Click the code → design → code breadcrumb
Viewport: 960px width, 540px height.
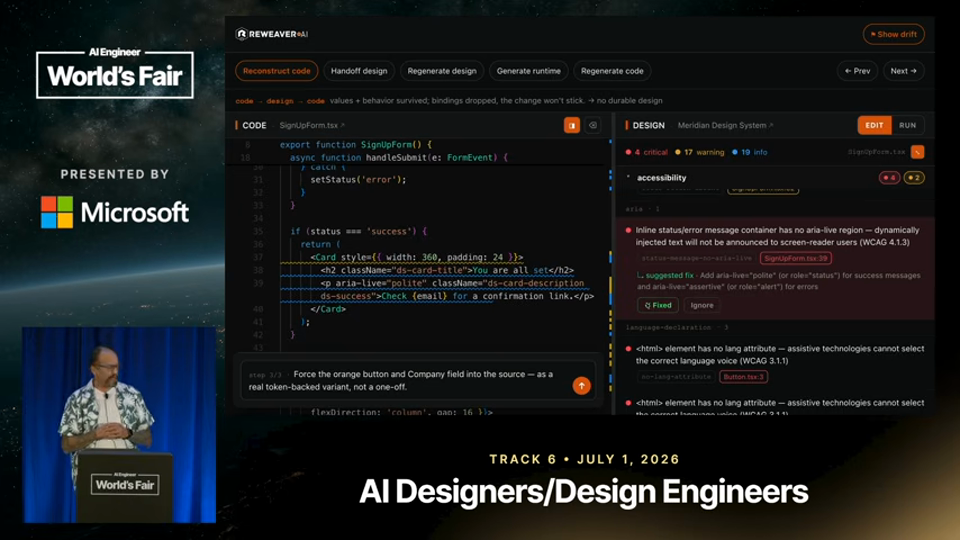click(280, 101)
